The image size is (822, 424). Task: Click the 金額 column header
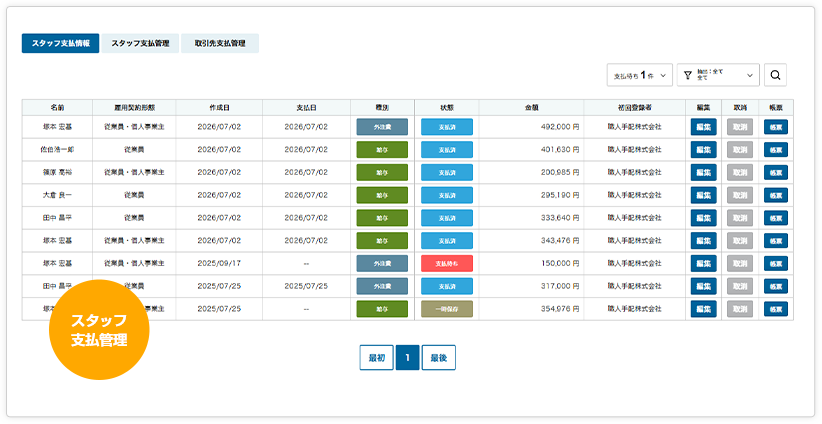[532, 108]
